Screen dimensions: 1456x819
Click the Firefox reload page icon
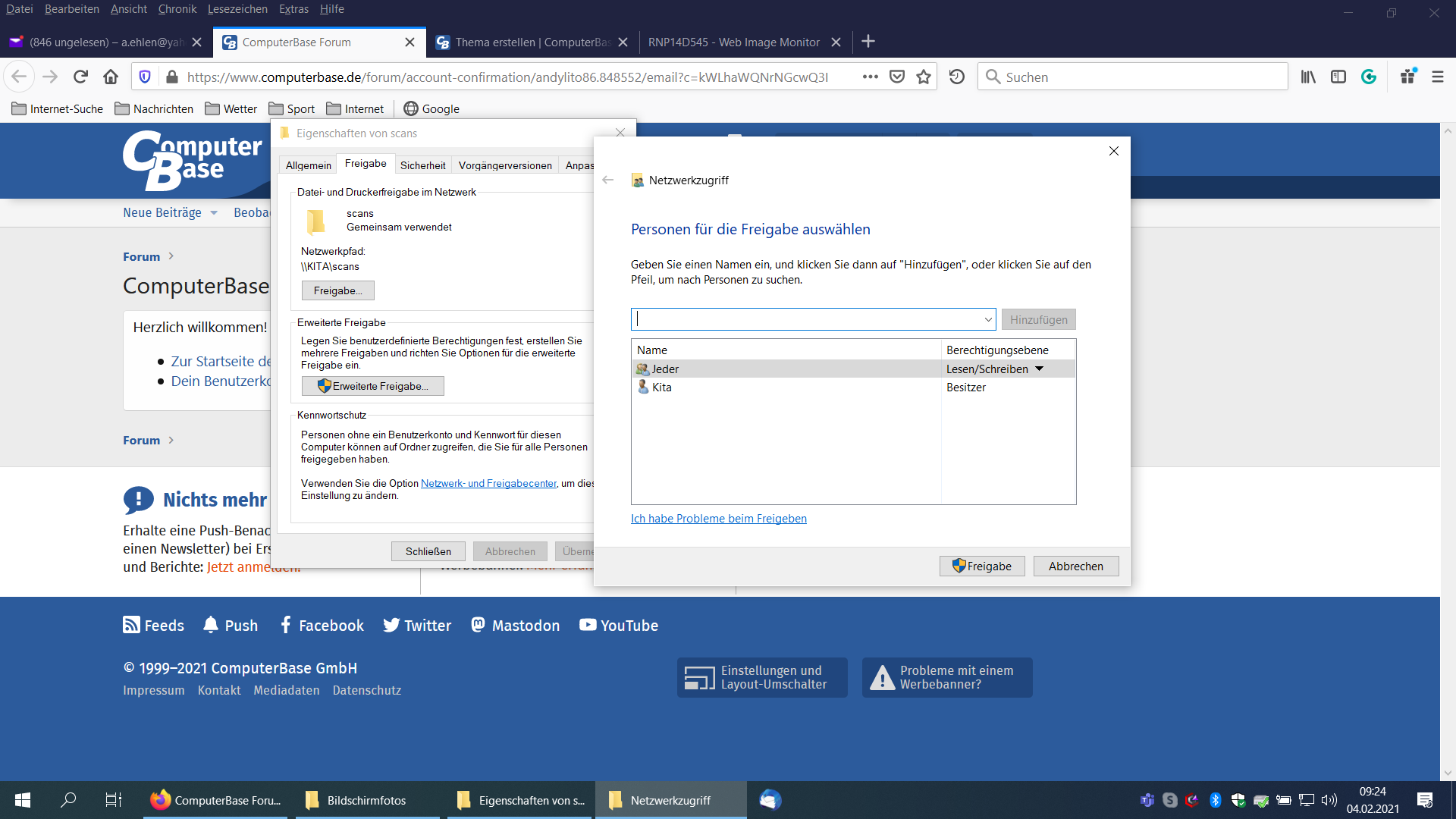click(80, 77)
